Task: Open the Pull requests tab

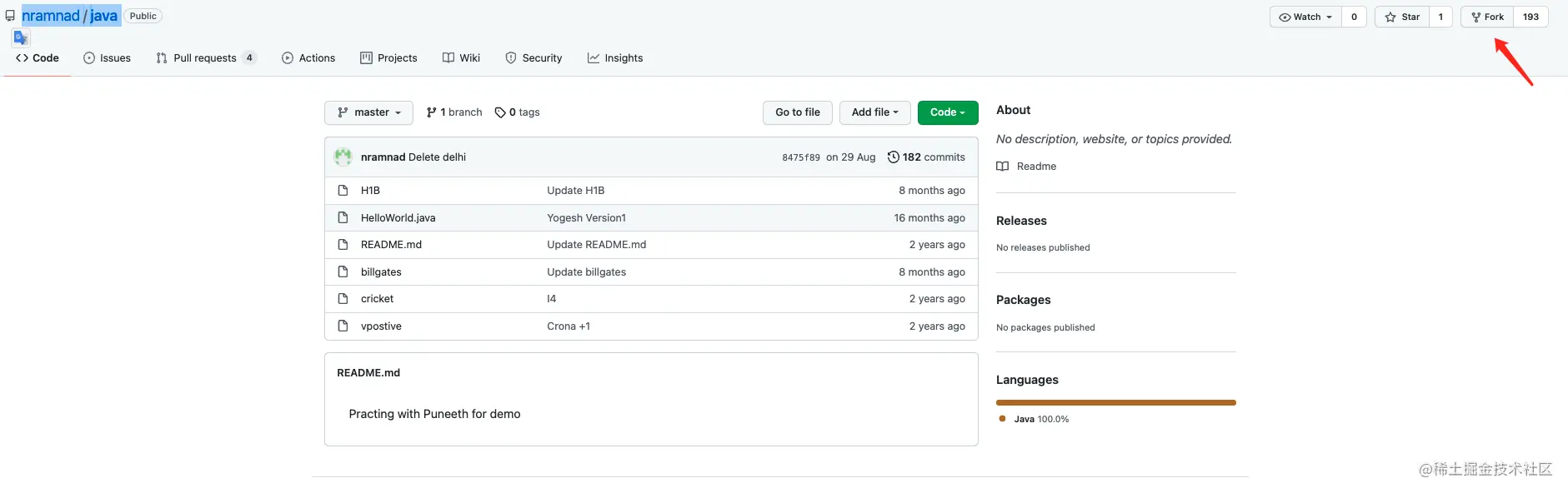Action: 206,58
